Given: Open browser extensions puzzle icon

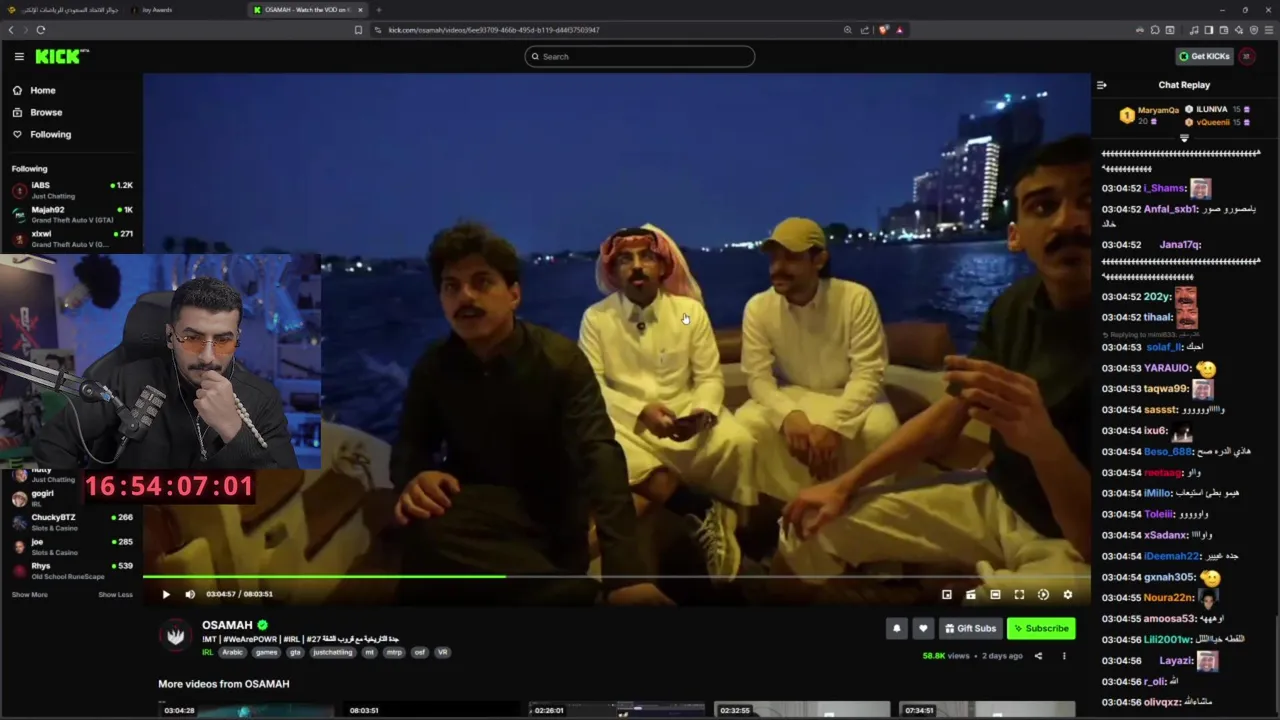Looking at the screenshot, I should point(1155,30).
